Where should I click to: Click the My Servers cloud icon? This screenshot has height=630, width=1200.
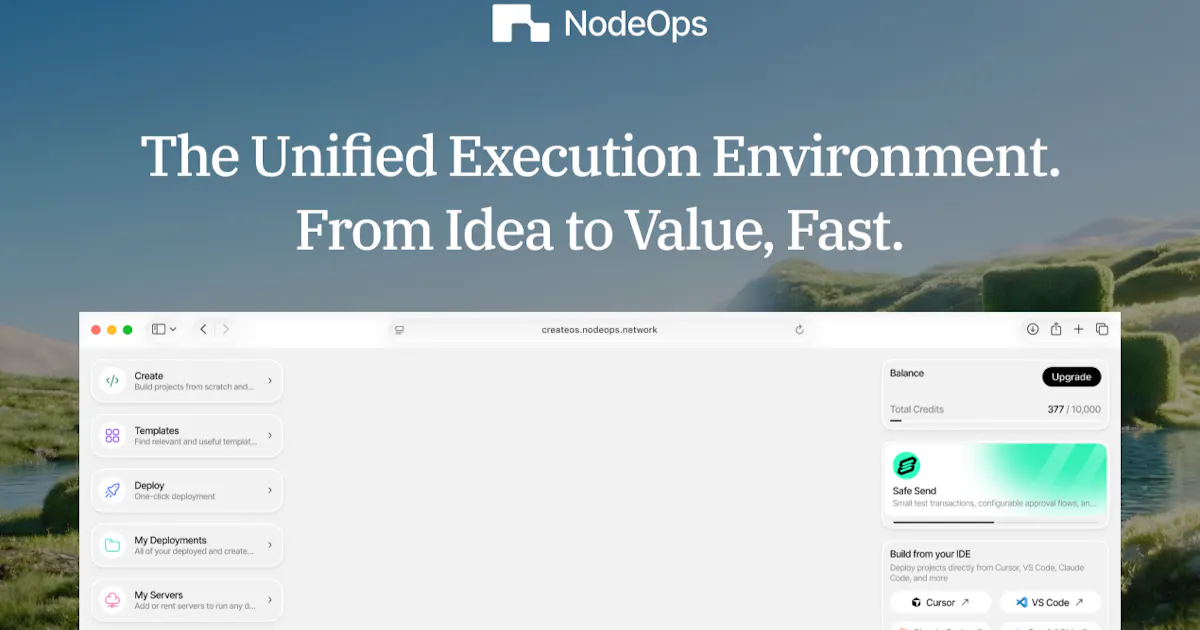pos(112,600)
